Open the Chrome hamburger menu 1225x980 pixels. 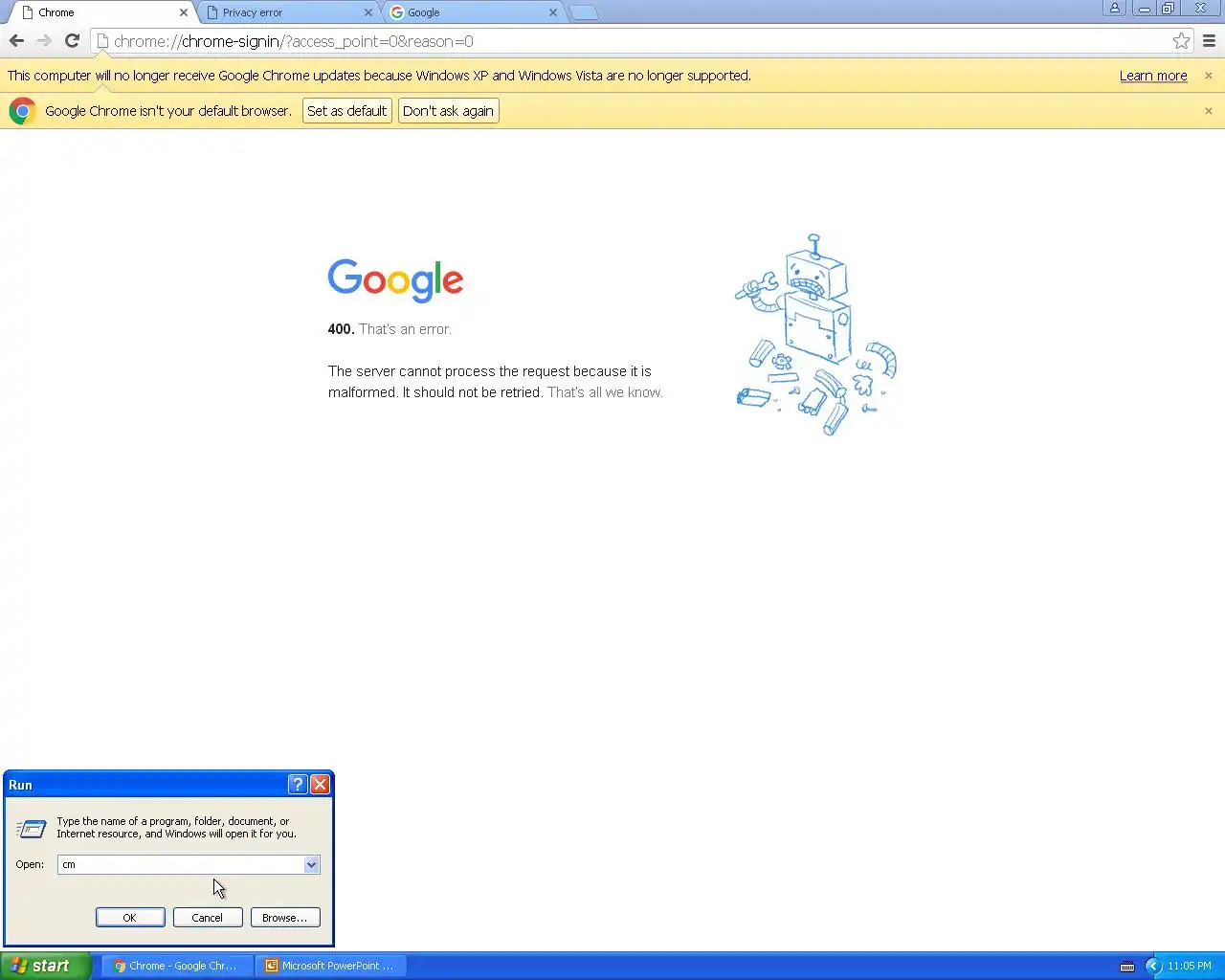click(1209, 41)
